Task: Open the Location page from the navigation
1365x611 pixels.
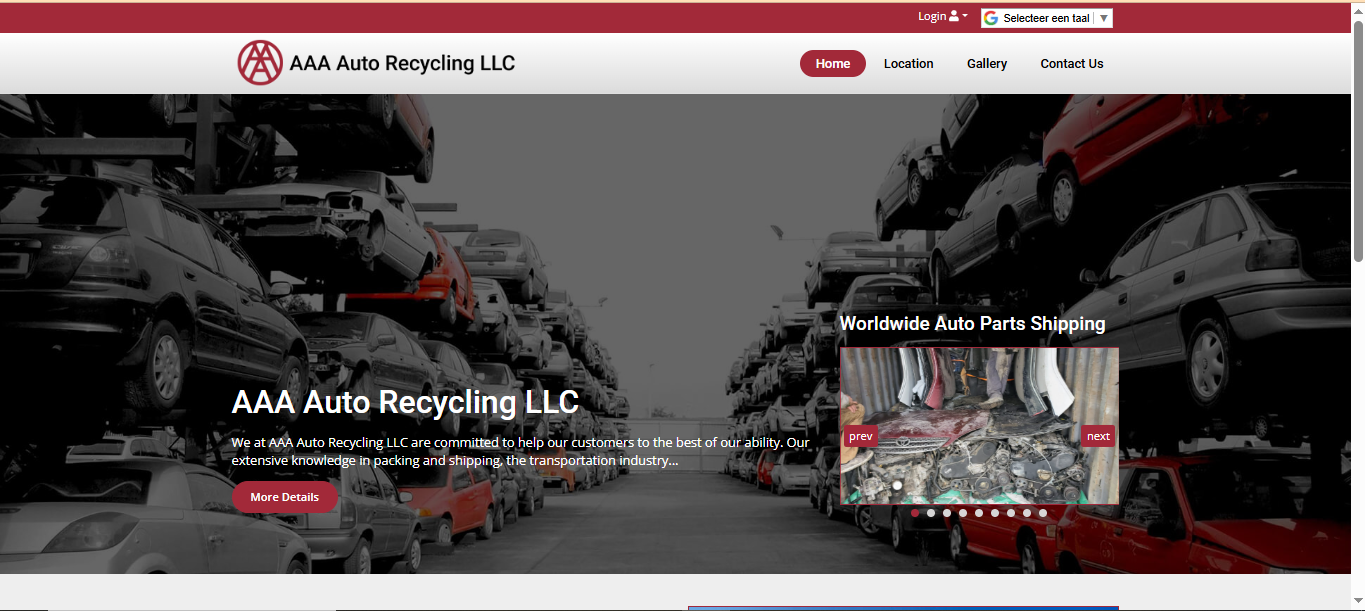Action: (x=908, y=64)
